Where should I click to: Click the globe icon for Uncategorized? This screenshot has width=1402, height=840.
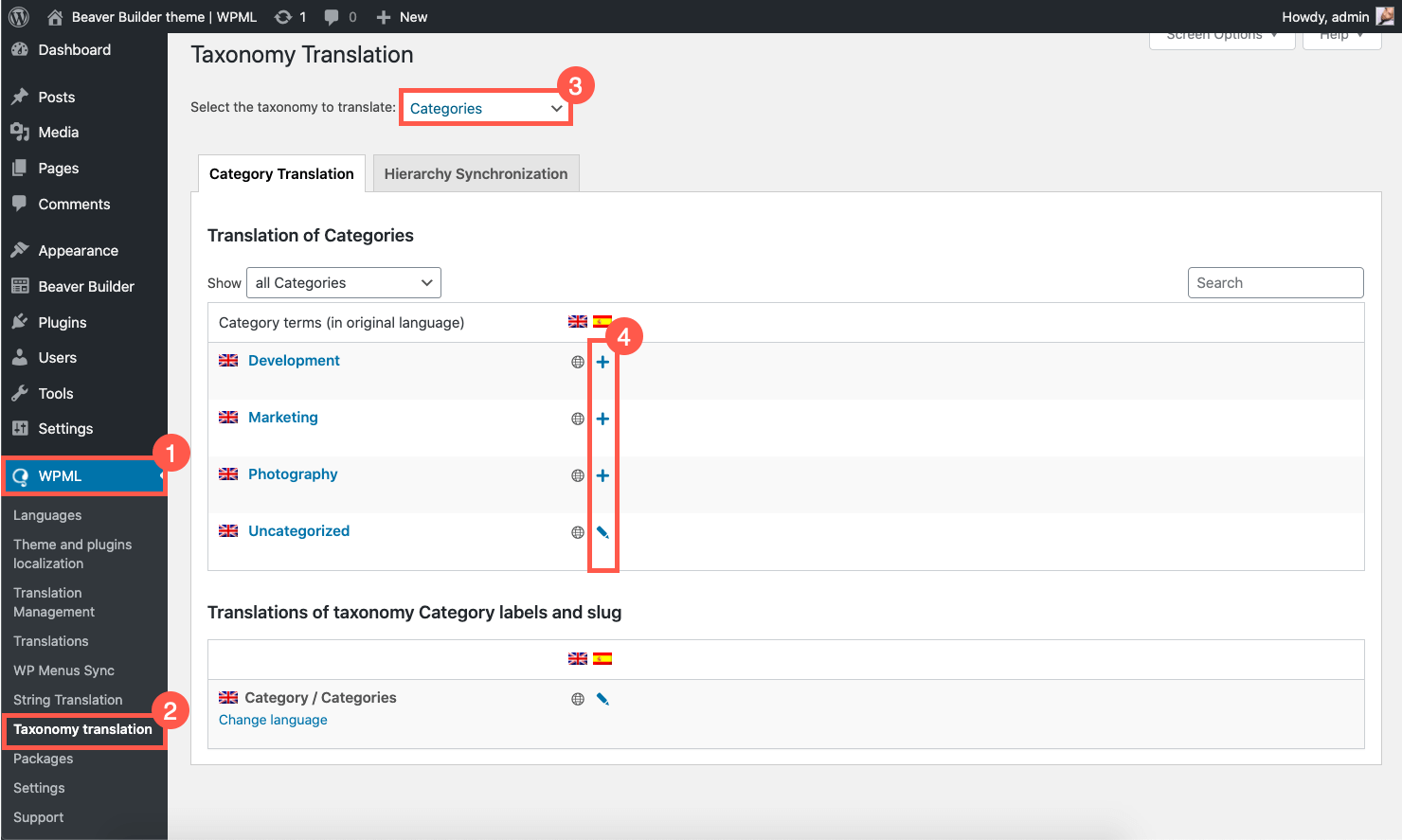tap(578, 532)
